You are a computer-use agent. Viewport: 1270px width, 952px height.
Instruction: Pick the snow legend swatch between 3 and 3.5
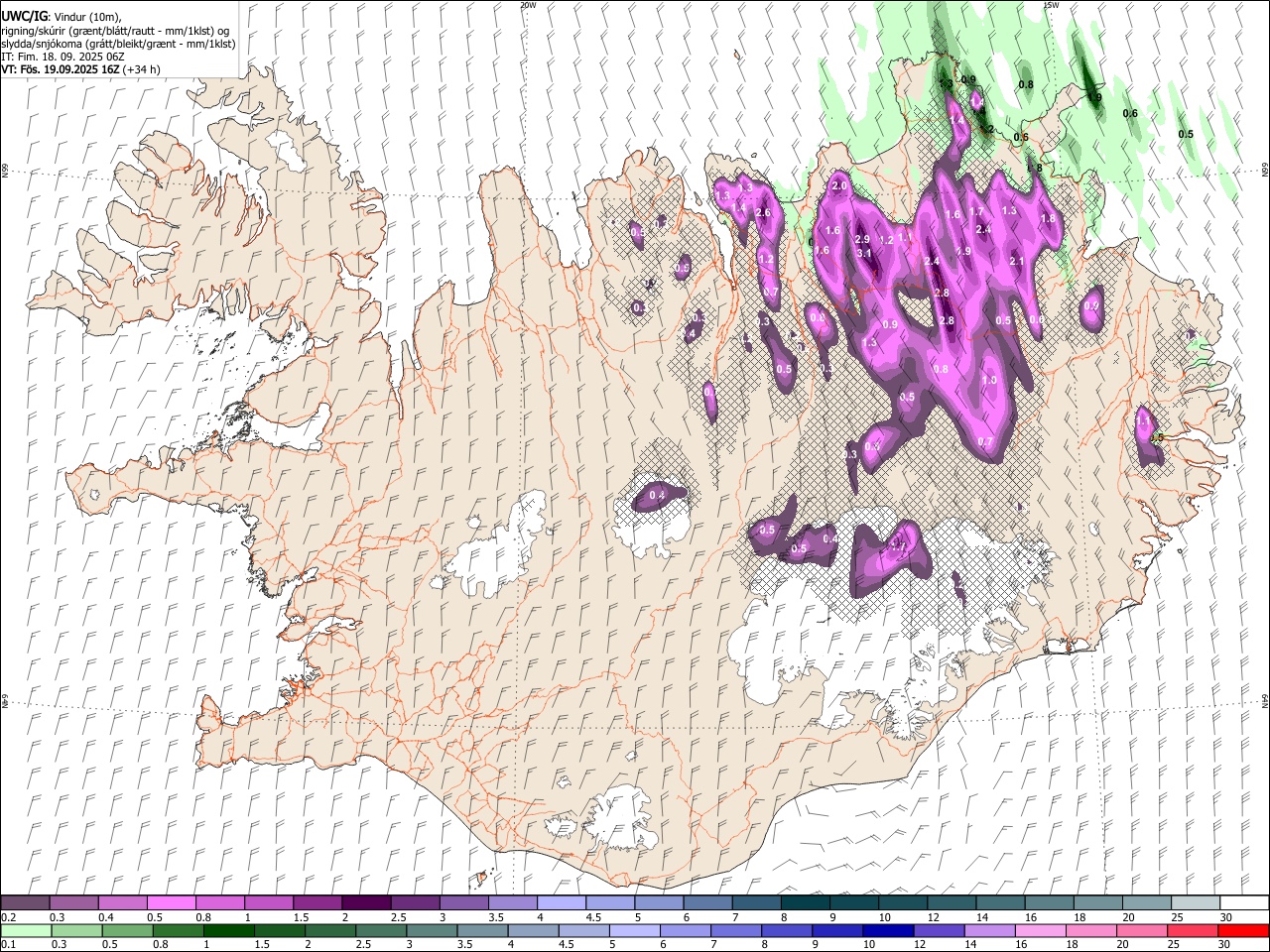point(462,903)
